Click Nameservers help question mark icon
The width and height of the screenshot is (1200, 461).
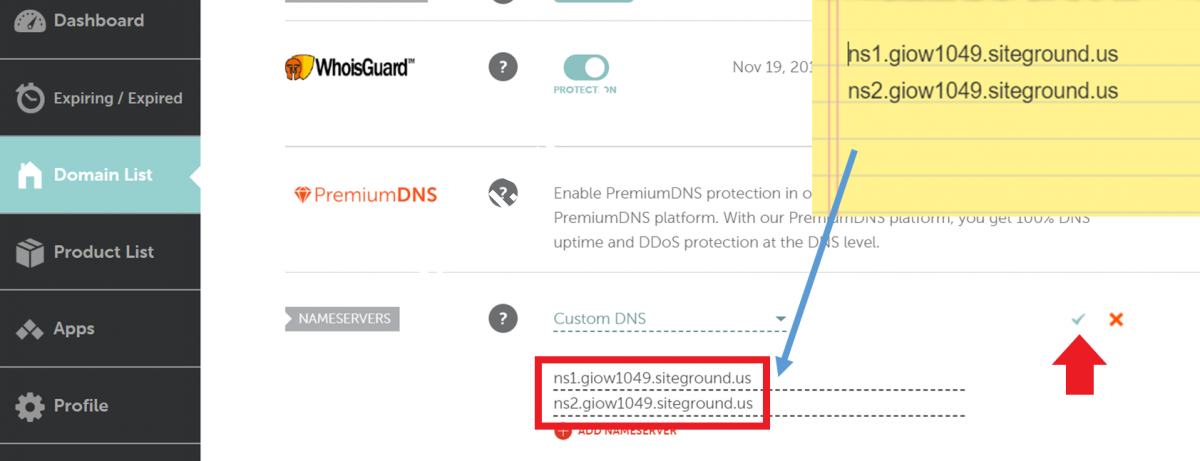click(503, 318)
